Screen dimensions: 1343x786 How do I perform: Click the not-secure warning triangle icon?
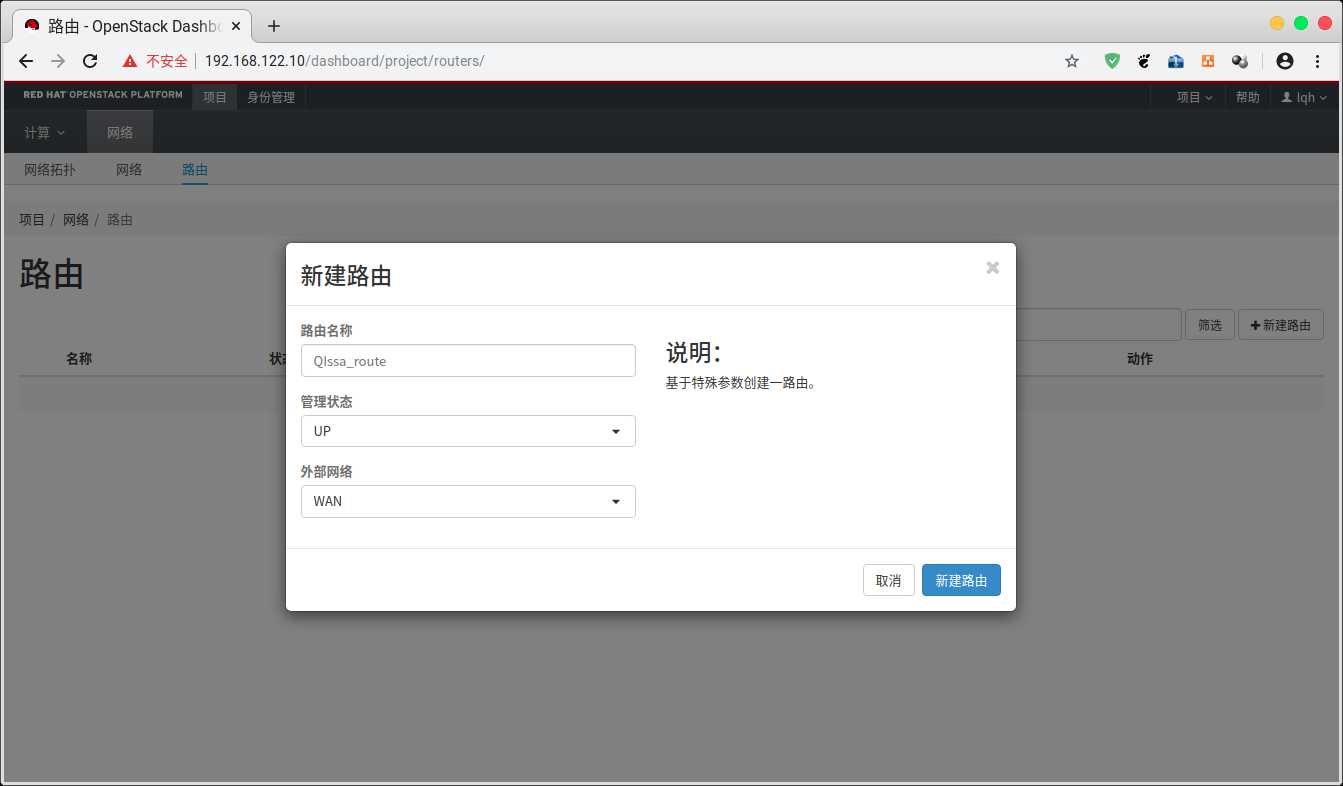(x=130, y=61)
